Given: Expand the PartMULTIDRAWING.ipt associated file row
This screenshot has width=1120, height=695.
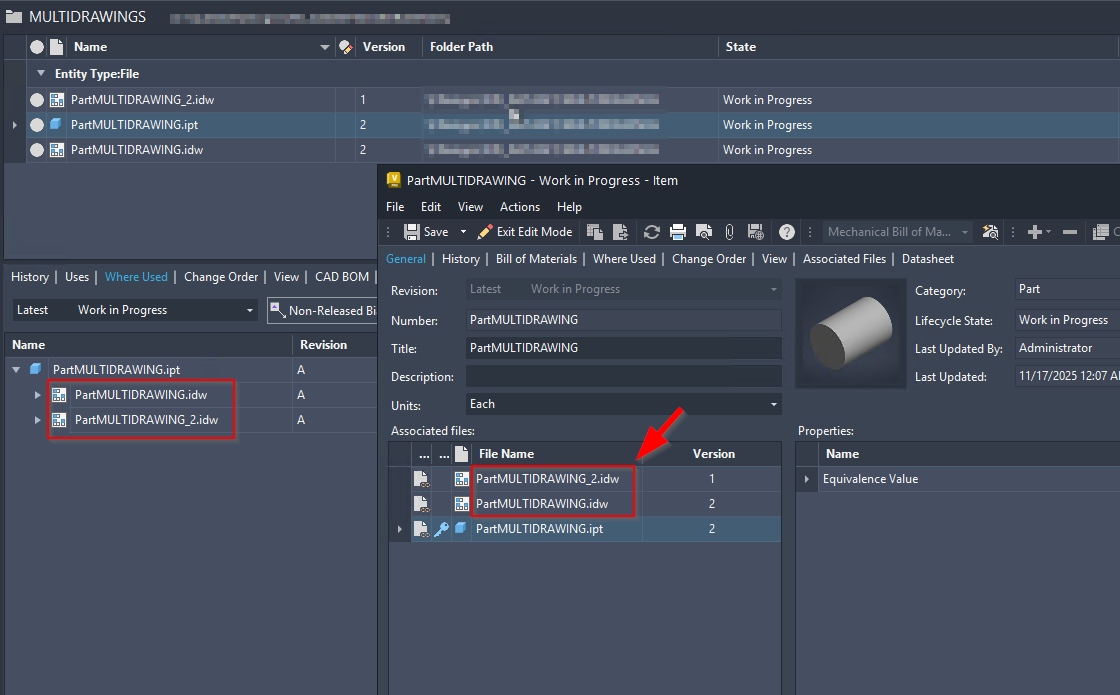Looking at the screenshot, I should pos(399,529).
